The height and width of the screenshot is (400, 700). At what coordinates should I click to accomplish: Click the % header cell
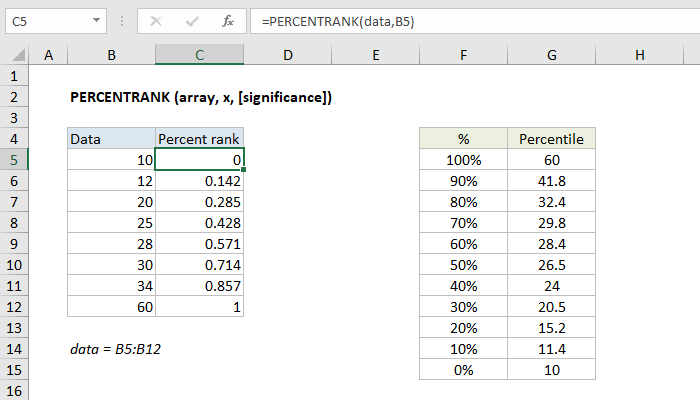pyautogui.click(x=463, y=139)
